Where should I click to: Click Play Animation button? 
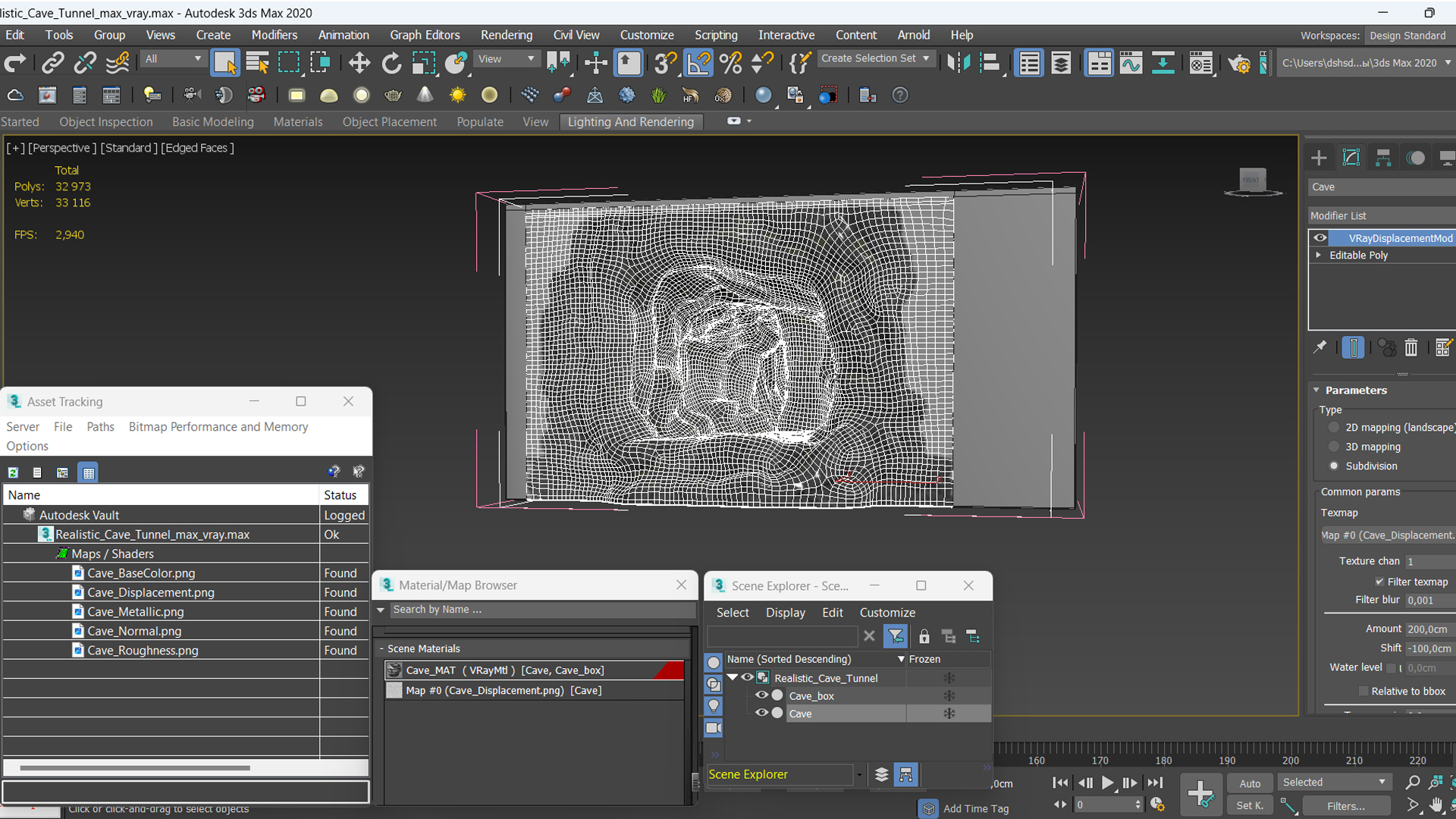pos(1108,783)
